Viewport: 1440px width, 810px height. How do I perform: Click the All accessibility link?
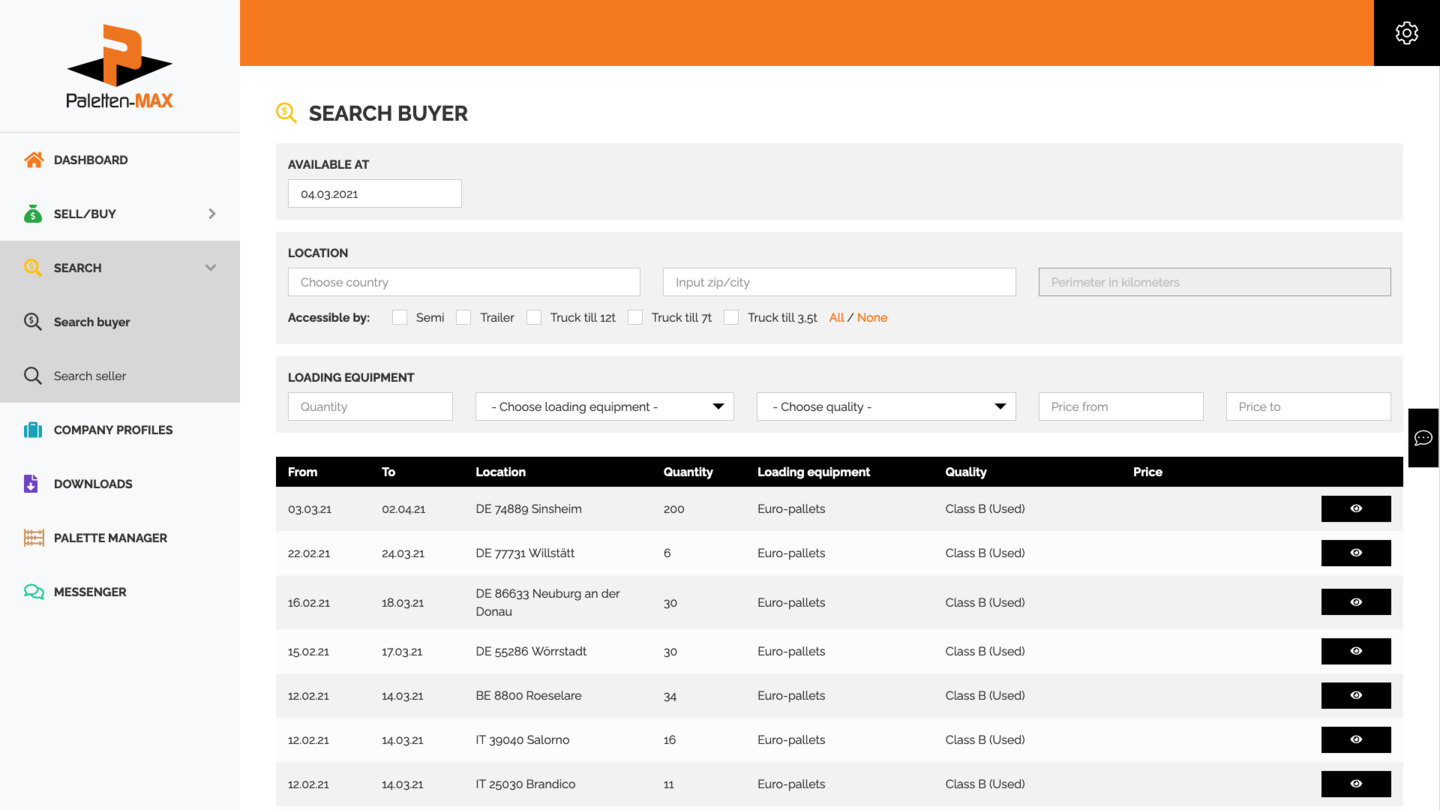point(836,318)
